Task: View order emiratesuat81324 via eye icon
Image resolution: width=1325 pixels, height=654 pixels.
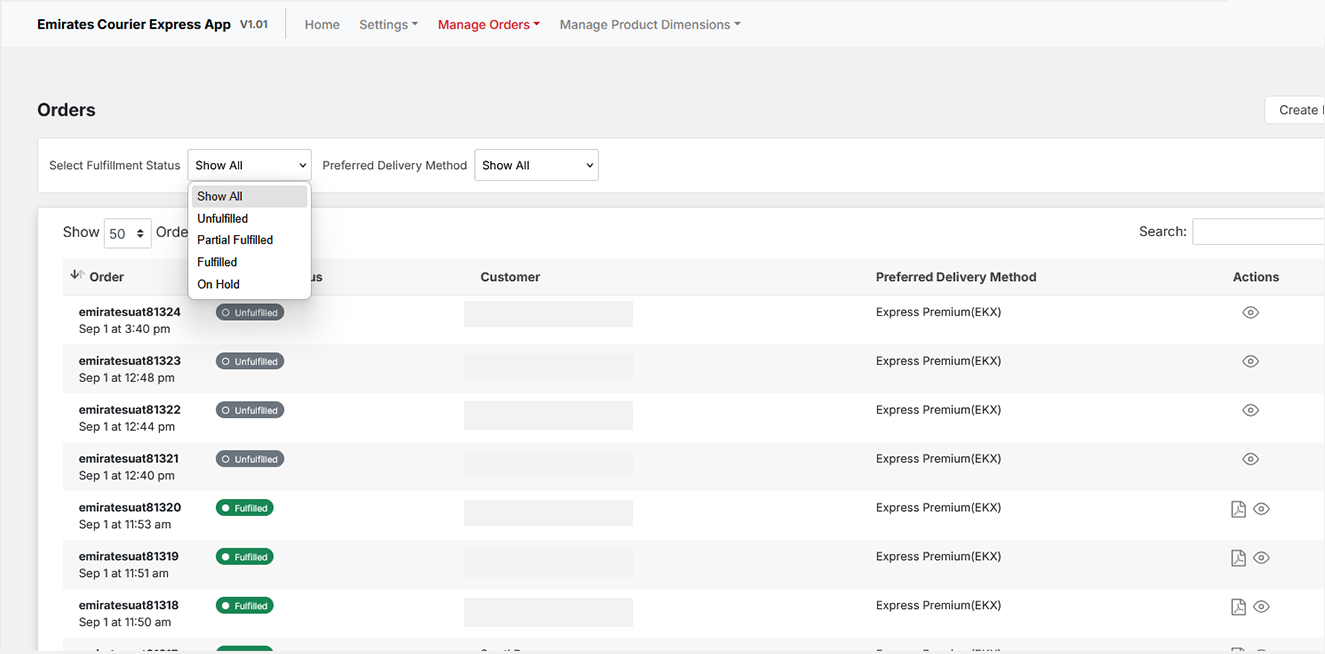Action: (1250, 313)
